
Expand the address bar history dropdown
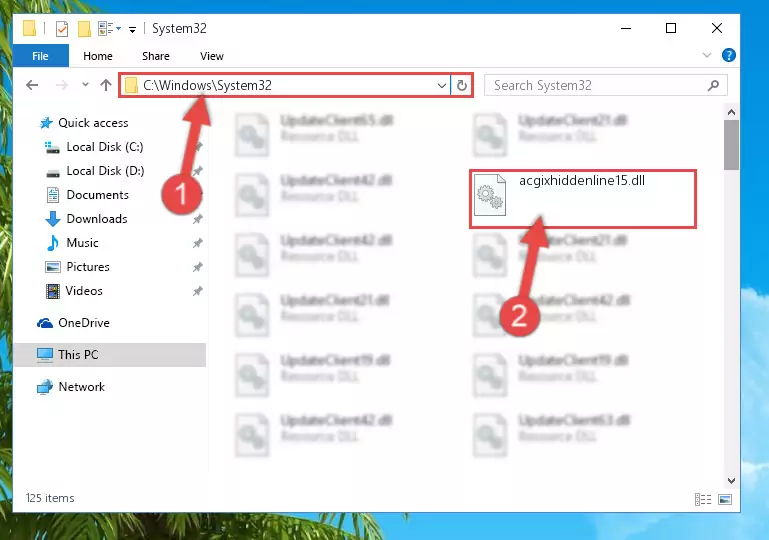click(441, 86)
